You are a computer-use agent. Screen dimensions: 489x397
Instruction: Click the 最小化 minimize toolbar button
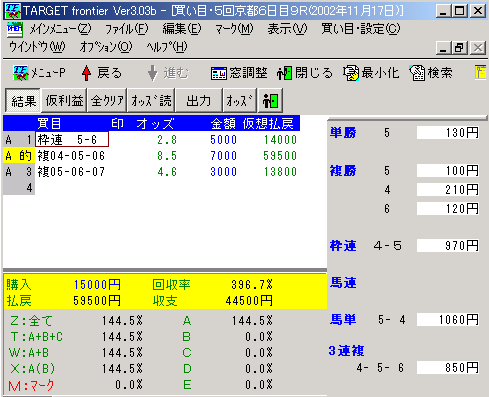click(371, 73)
